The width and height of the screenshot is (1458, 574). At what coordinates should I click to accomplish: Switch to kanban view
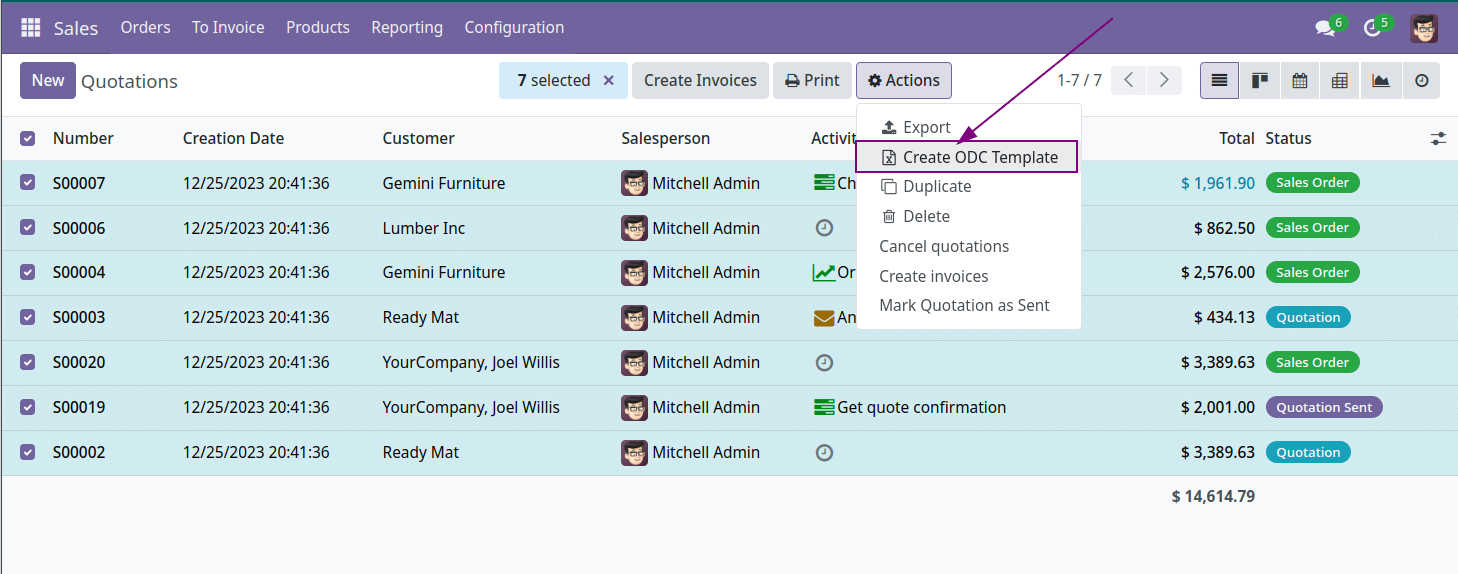[1259, 81]
